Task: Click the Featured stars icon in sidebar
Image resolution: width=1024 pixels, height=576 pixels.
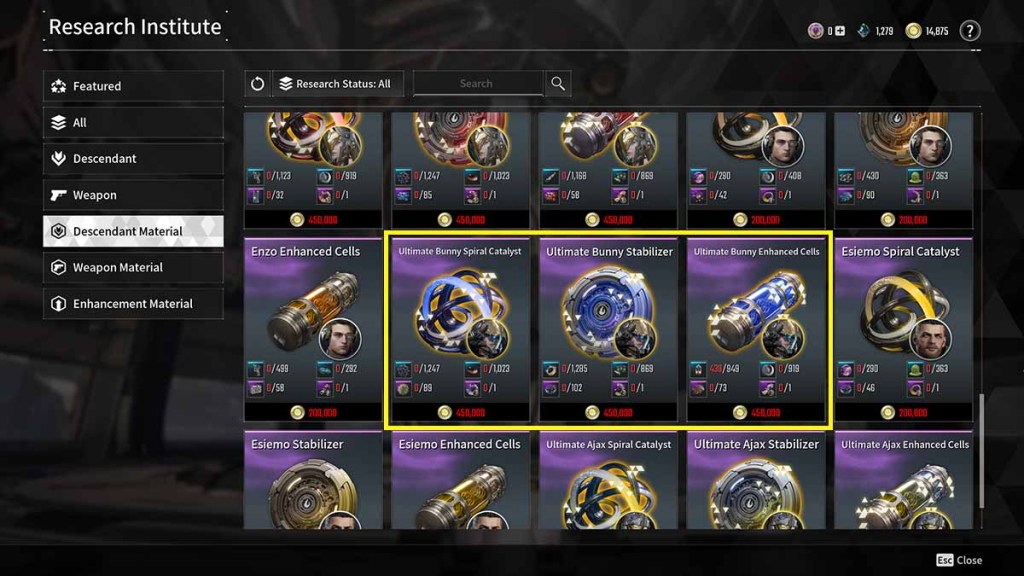Action: tap(59, 86)
